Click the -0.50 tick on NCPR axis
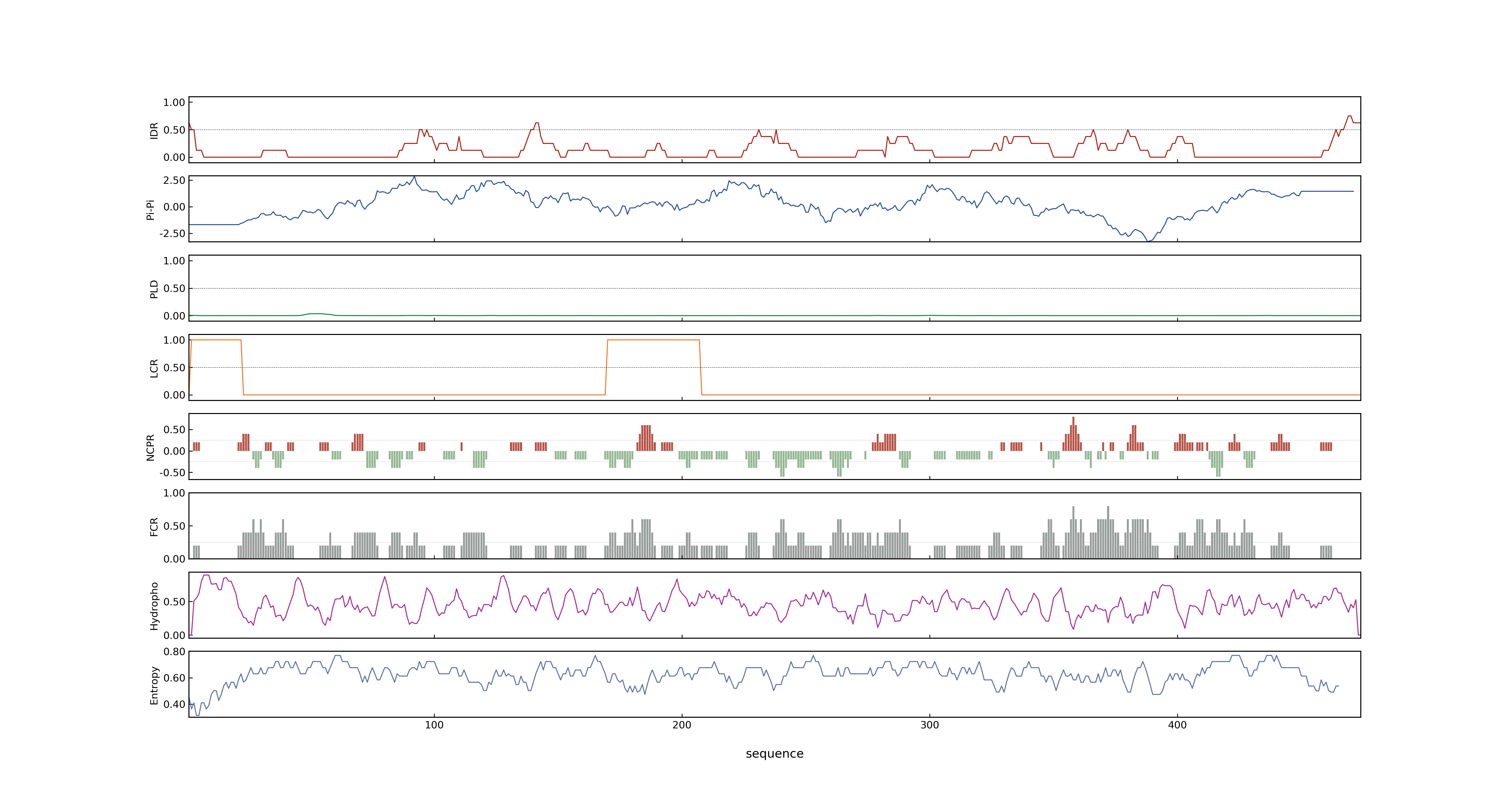Image resolution: width=1512 pixels, height=806 pixels. click(172, 472)
